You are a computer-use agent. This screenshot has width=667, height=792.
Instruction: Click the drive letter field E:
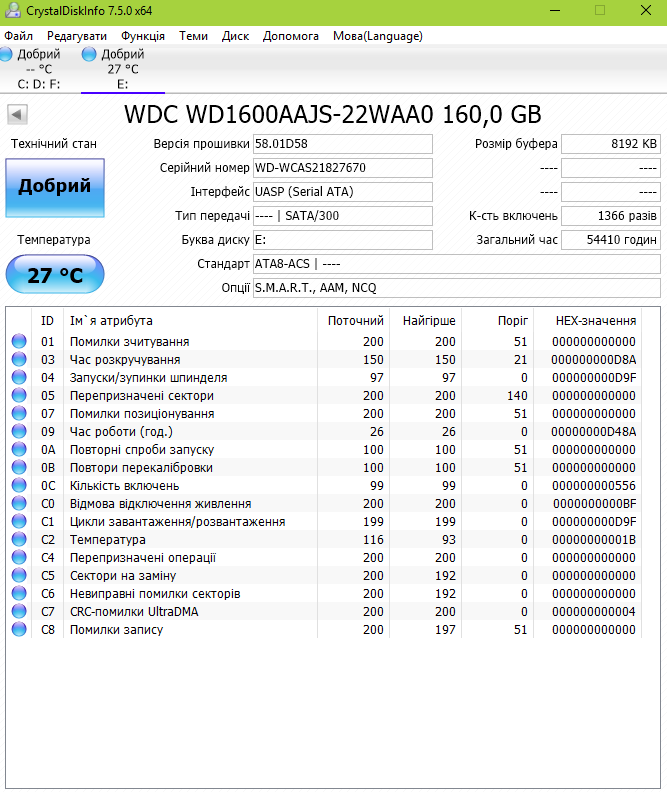coord(343,240)
